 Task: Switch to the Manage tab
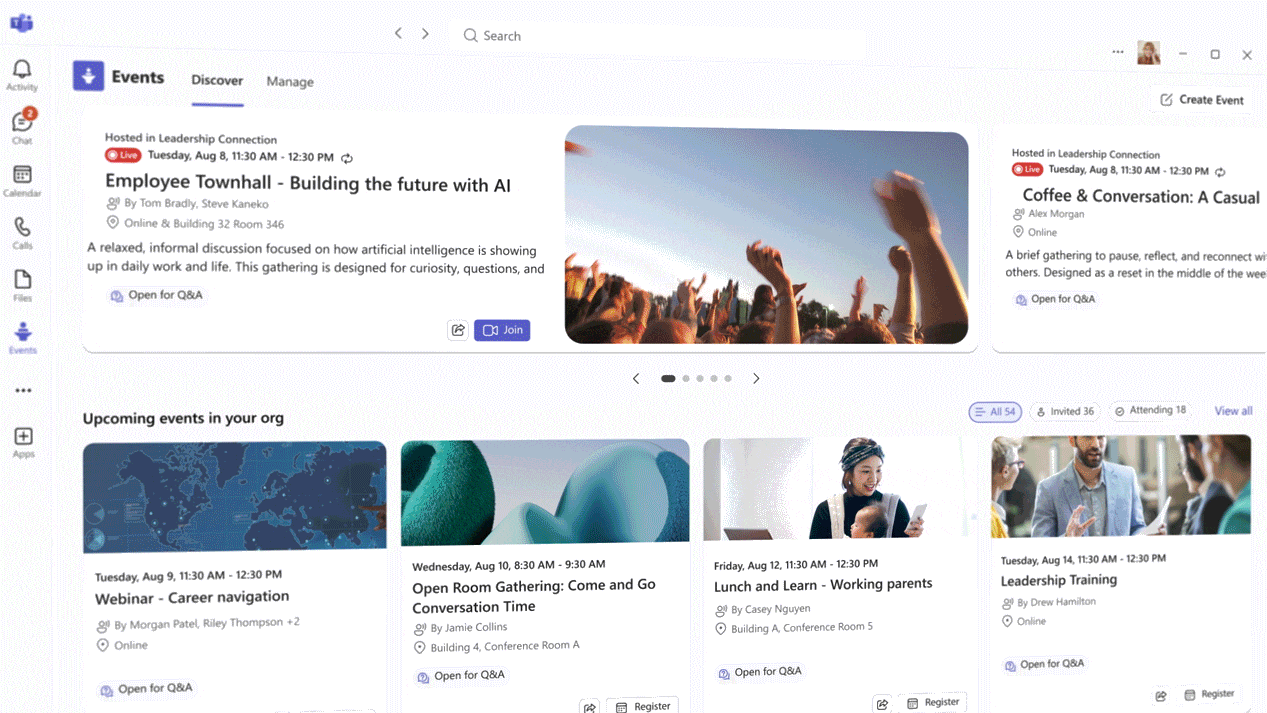[290, 82]
